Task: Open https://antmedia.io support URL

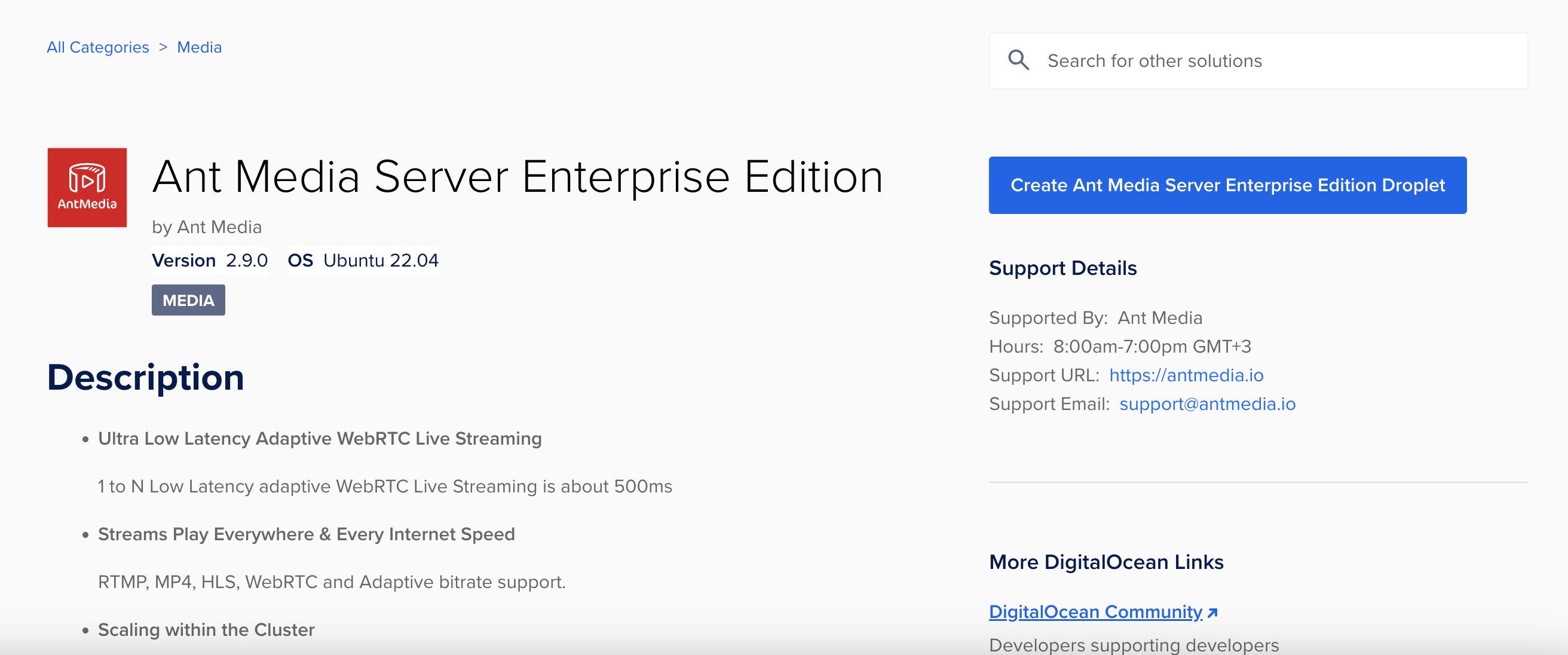Action: click(x=1186, y=375)
